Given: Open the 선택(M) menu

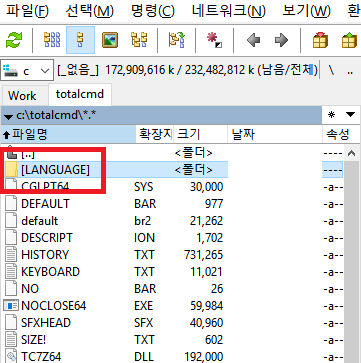Looking at the screenshot, I should coord(90,11).
